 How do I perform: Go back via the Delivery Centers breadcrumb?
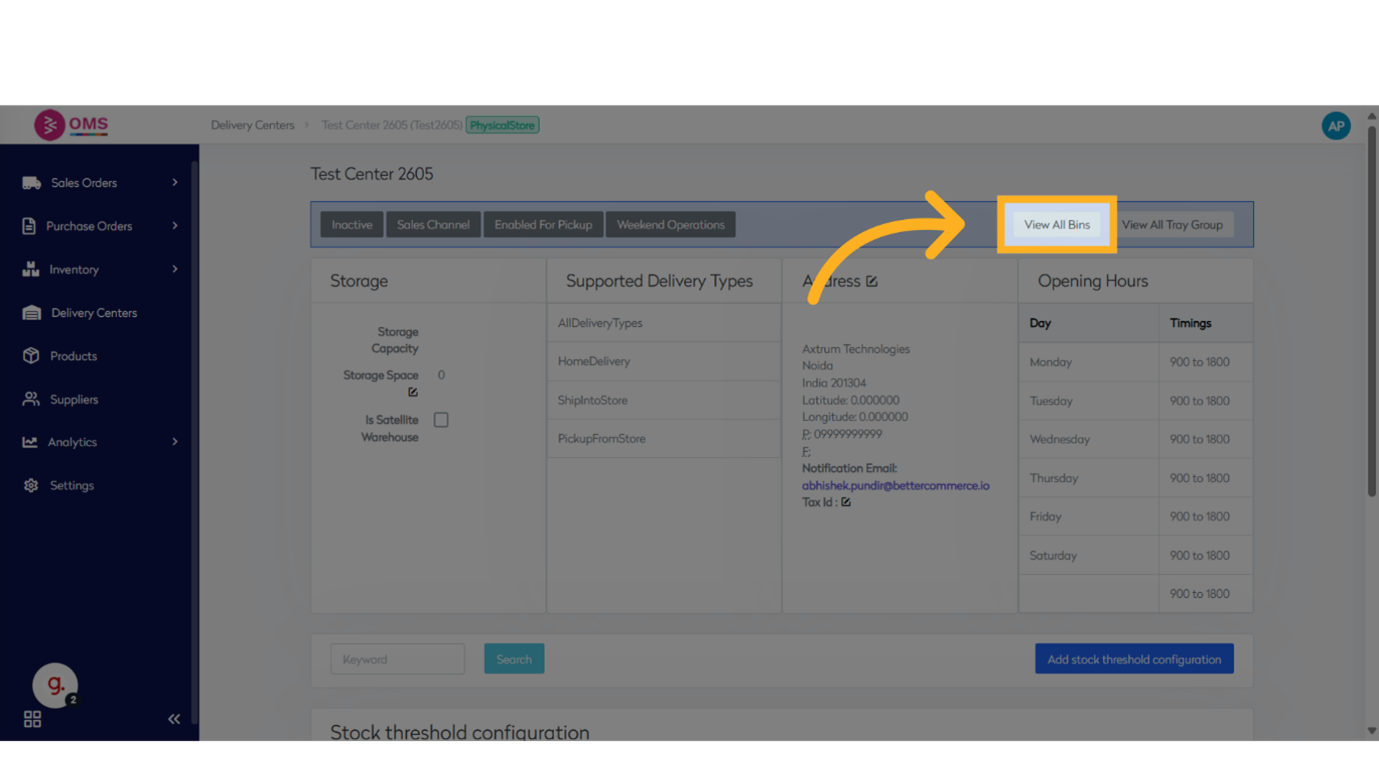point(252,124)
